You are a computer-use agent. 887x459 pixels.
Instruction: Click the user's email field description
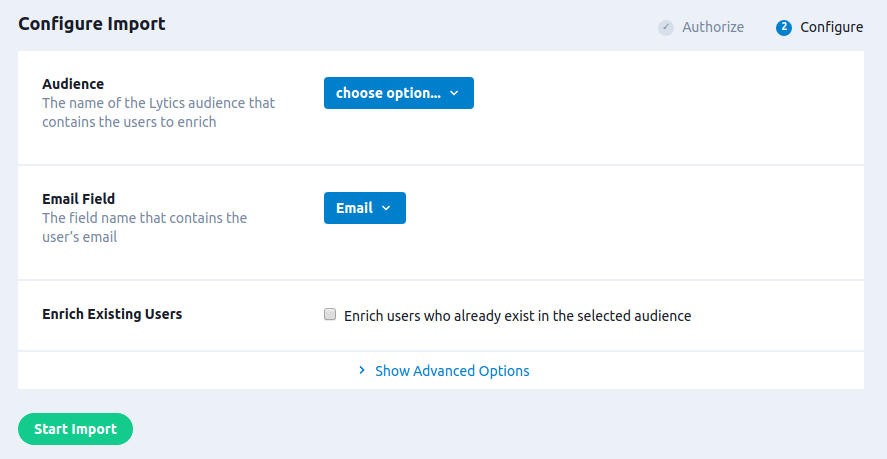pos(144,227)
